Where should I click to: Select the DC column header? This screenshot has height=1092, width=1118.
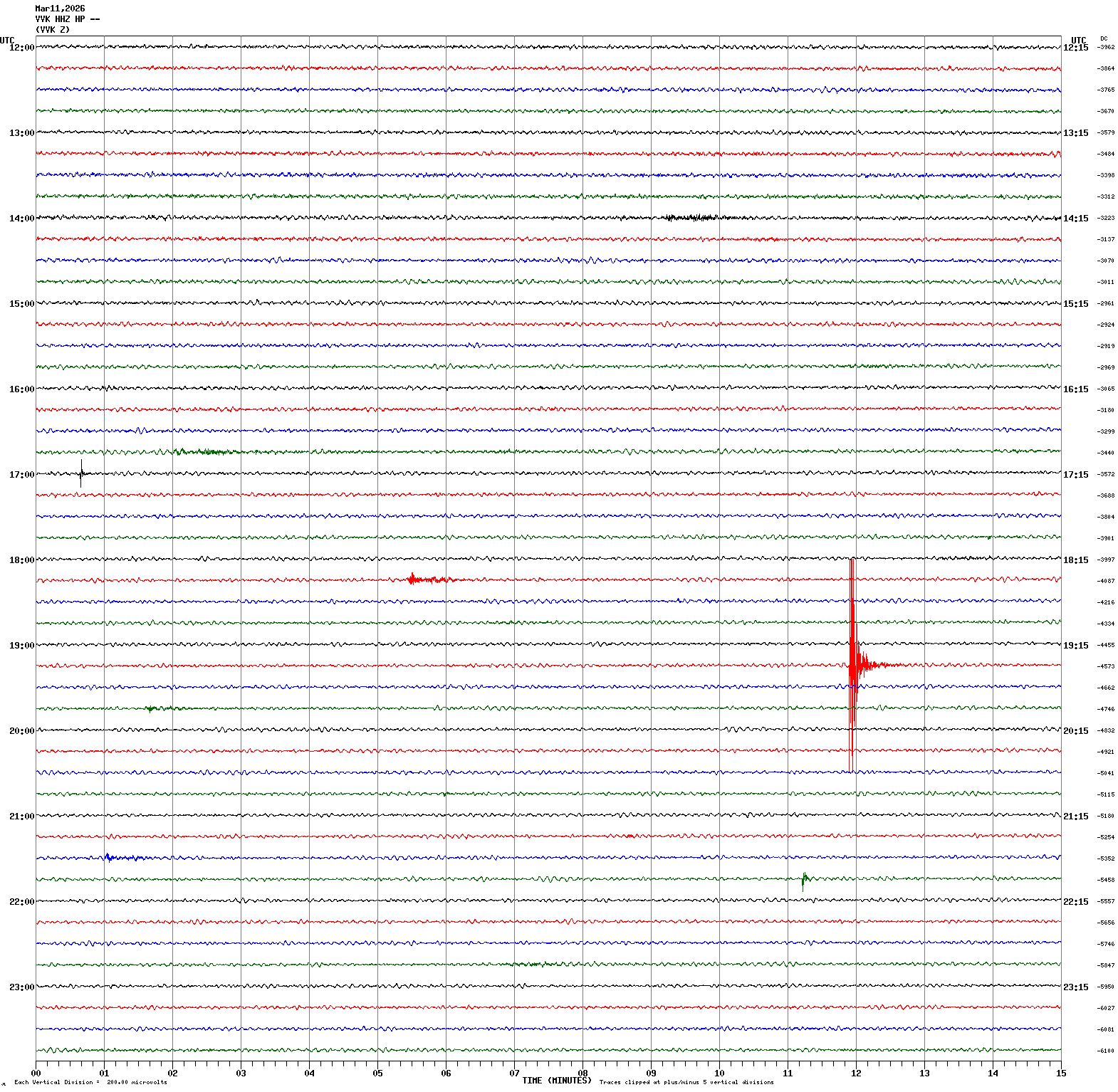(x=1104, y=38)
